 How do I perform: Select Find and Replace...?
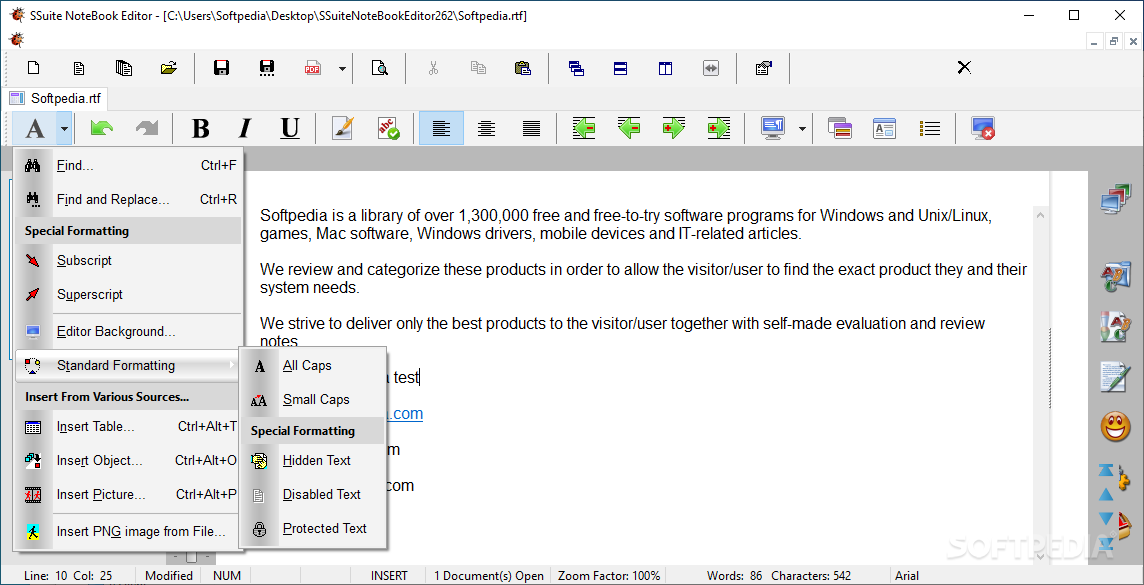(x=128, y=199)
